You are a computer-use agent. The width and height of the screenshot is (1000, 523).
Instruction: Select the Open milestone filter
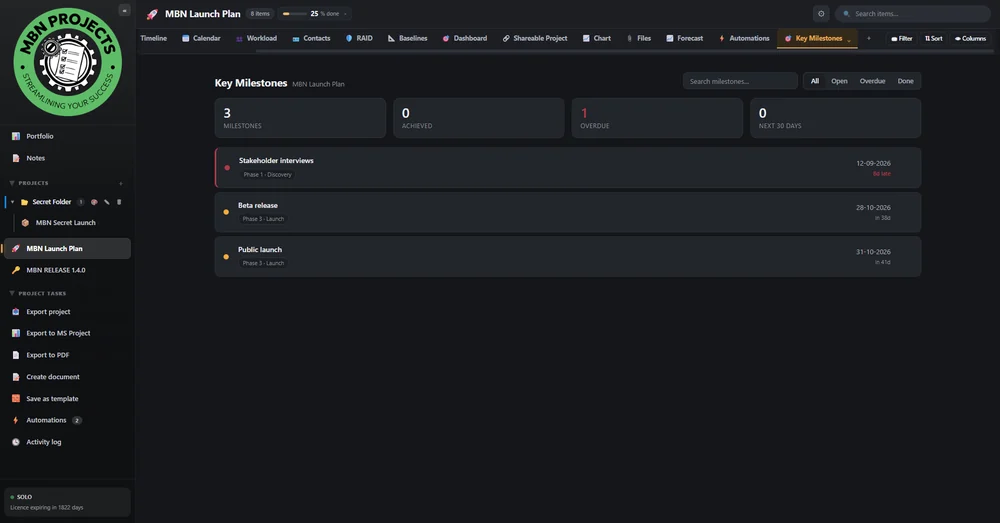(839, 81)
